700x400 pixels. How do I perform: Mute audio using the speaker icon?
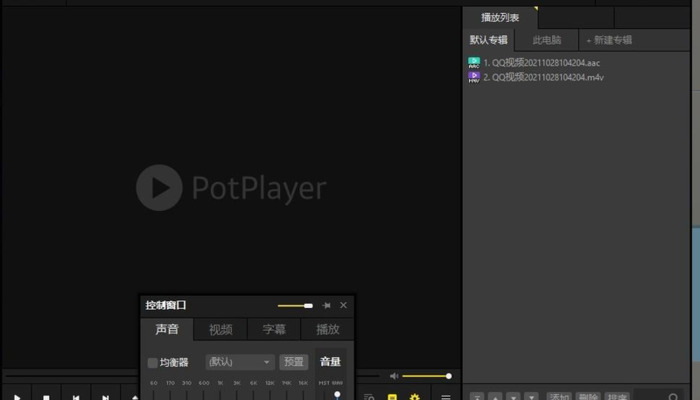(x=394, y=376)
